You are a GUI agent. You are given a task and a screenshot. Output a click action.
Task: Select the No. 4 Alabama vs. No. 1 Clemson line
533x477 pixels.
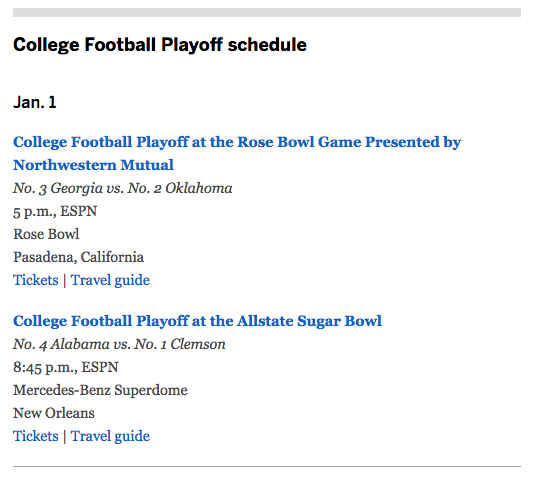[x=119, y=344]
